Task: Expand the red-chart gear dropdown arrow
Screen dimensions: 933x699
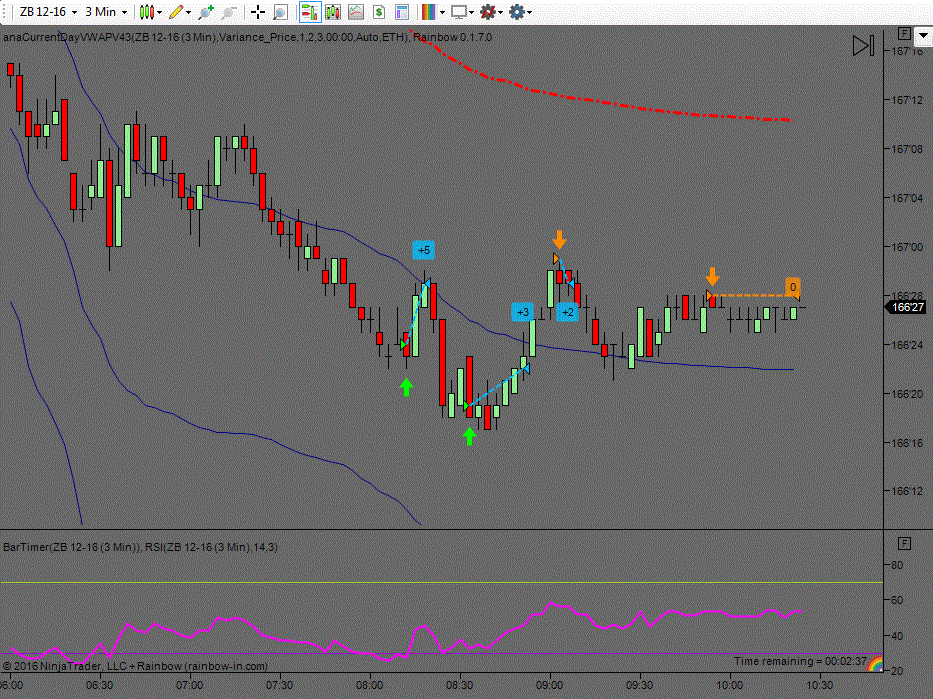Action: coord(501,12)
